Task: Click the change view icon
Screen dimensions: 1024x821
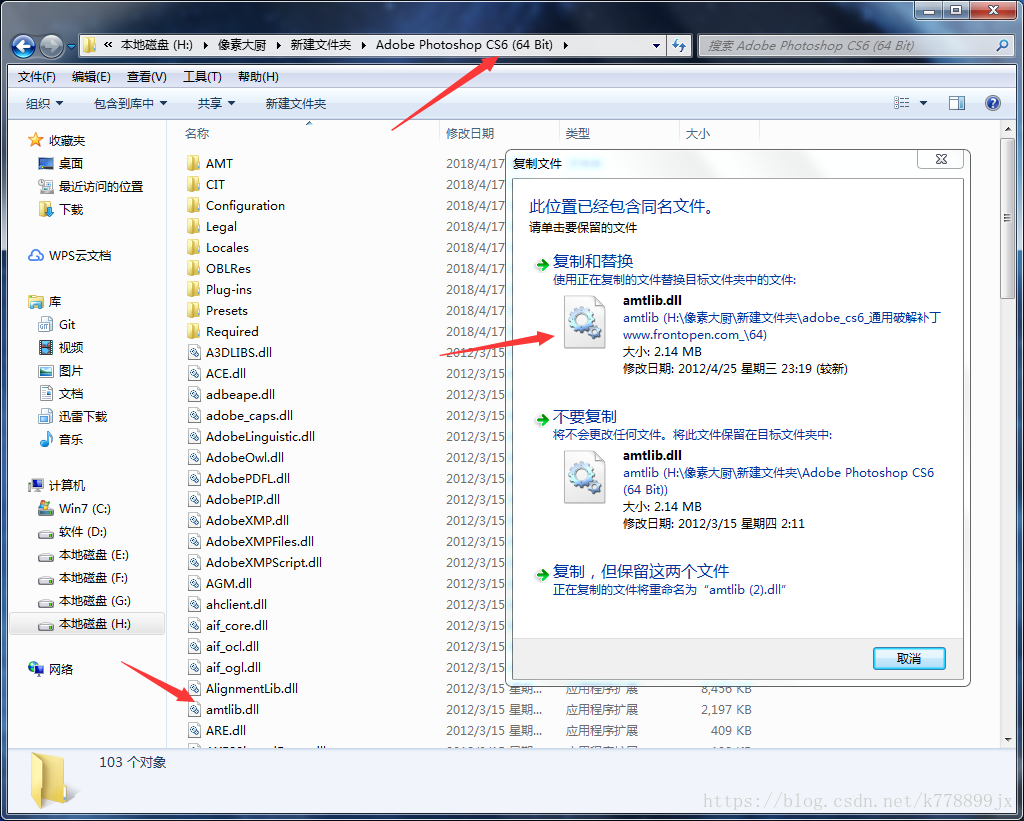Action: click(x=902, y=103)
